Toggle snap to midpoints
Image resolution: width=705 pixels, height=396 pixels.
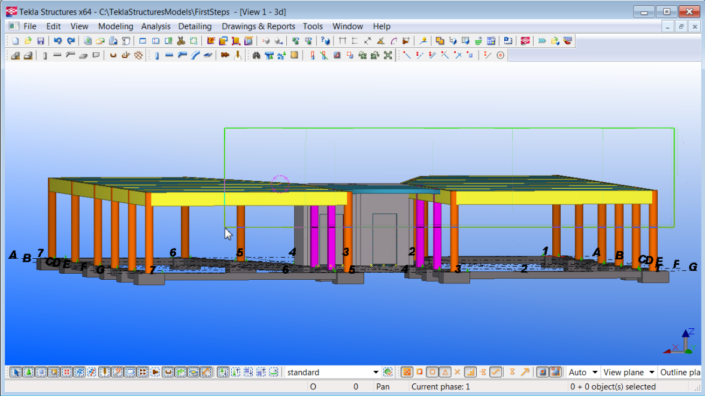click(x=445, y=372)
